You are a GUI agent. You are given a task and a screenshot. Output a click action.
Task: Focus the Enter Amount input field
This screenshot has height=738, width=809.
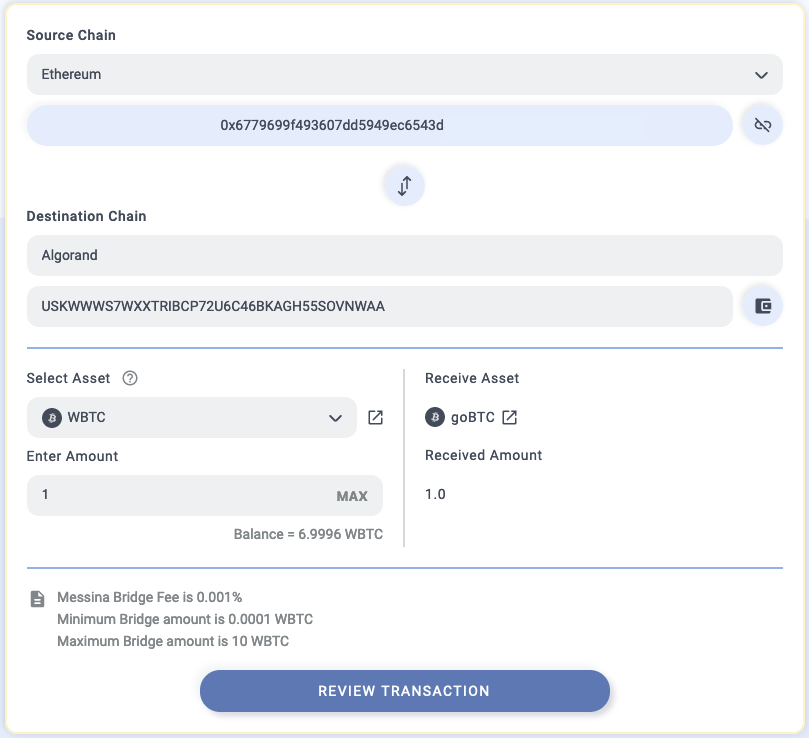[205, 495]
